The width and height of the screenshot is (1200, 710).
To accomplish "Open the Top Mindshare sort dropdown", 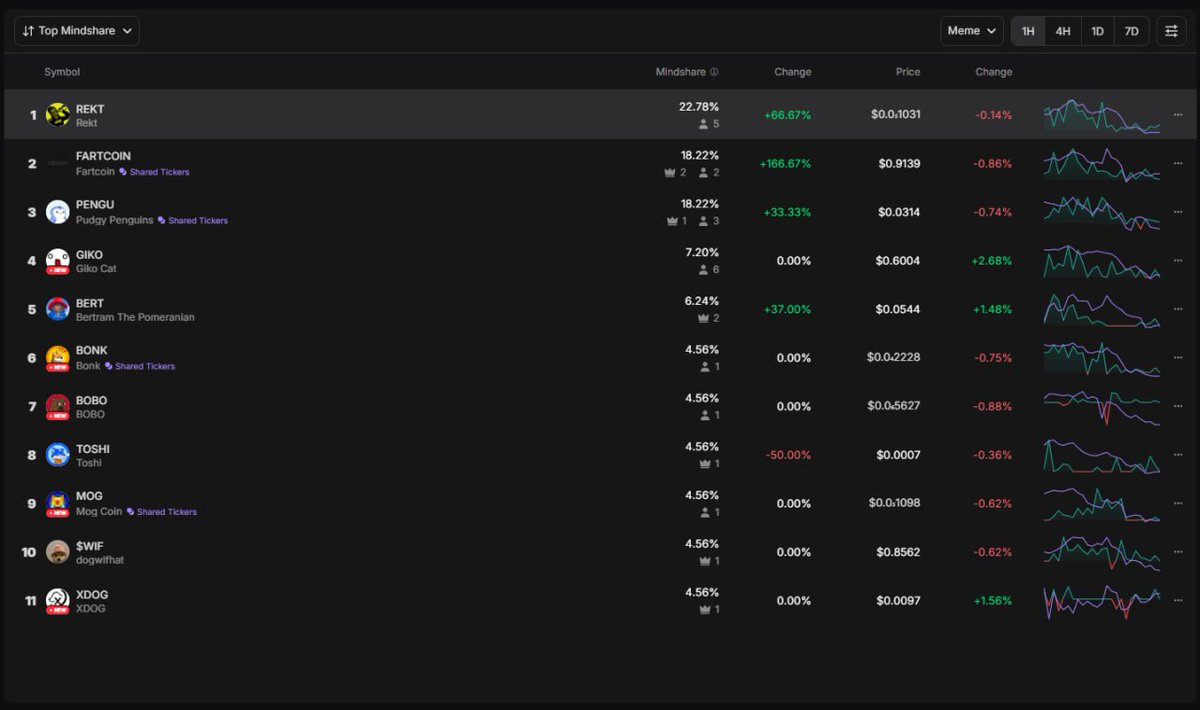I will tap(77, 31).
